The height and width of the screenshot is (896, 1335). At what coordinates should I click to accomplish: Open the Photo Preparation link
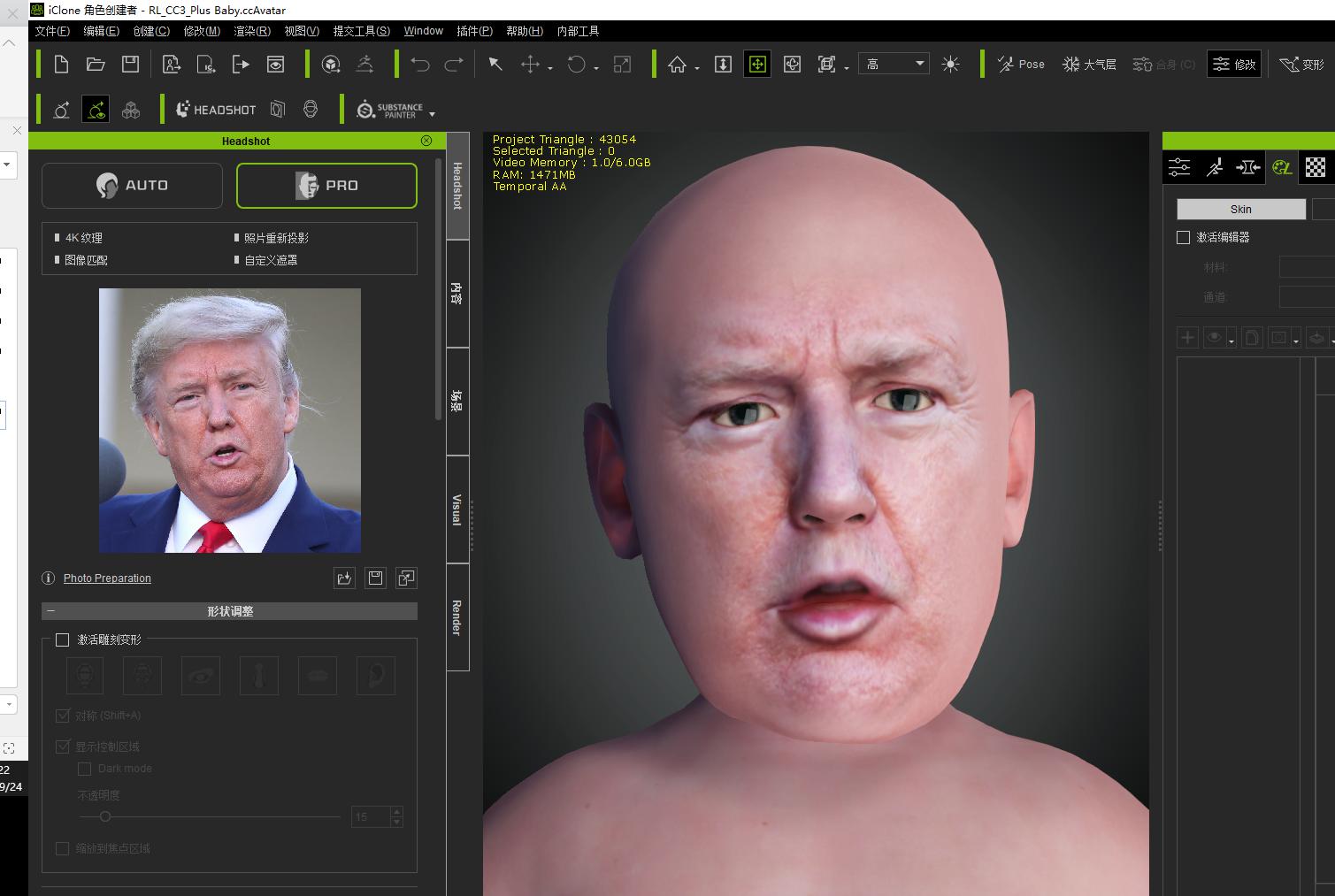point(107,578)
